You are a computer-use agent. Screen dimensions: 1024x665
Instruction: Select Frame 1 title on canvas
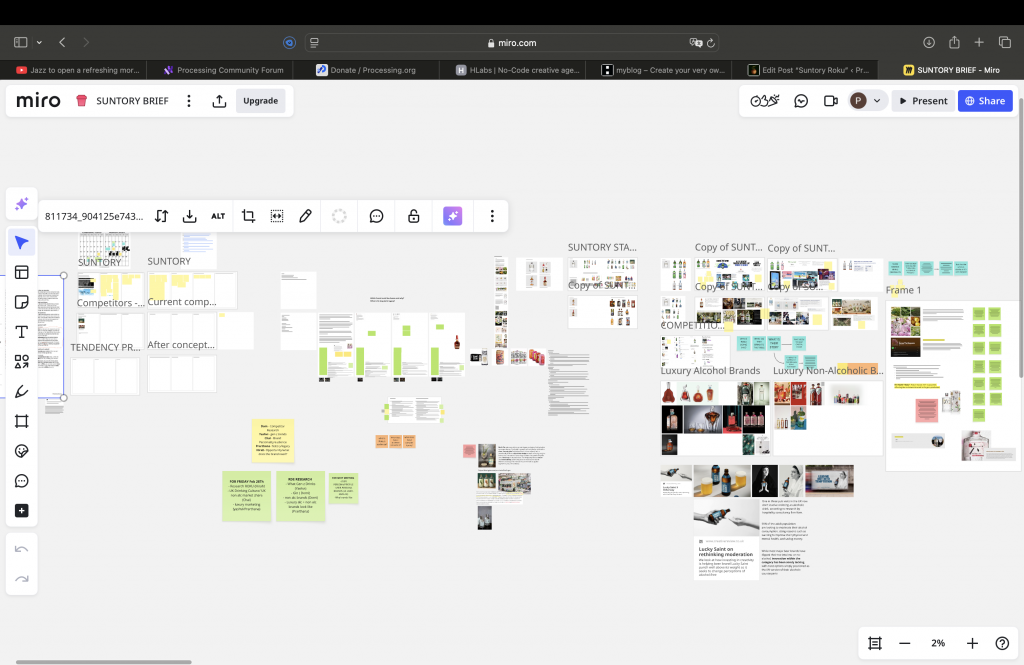click(x=903, y=290)
